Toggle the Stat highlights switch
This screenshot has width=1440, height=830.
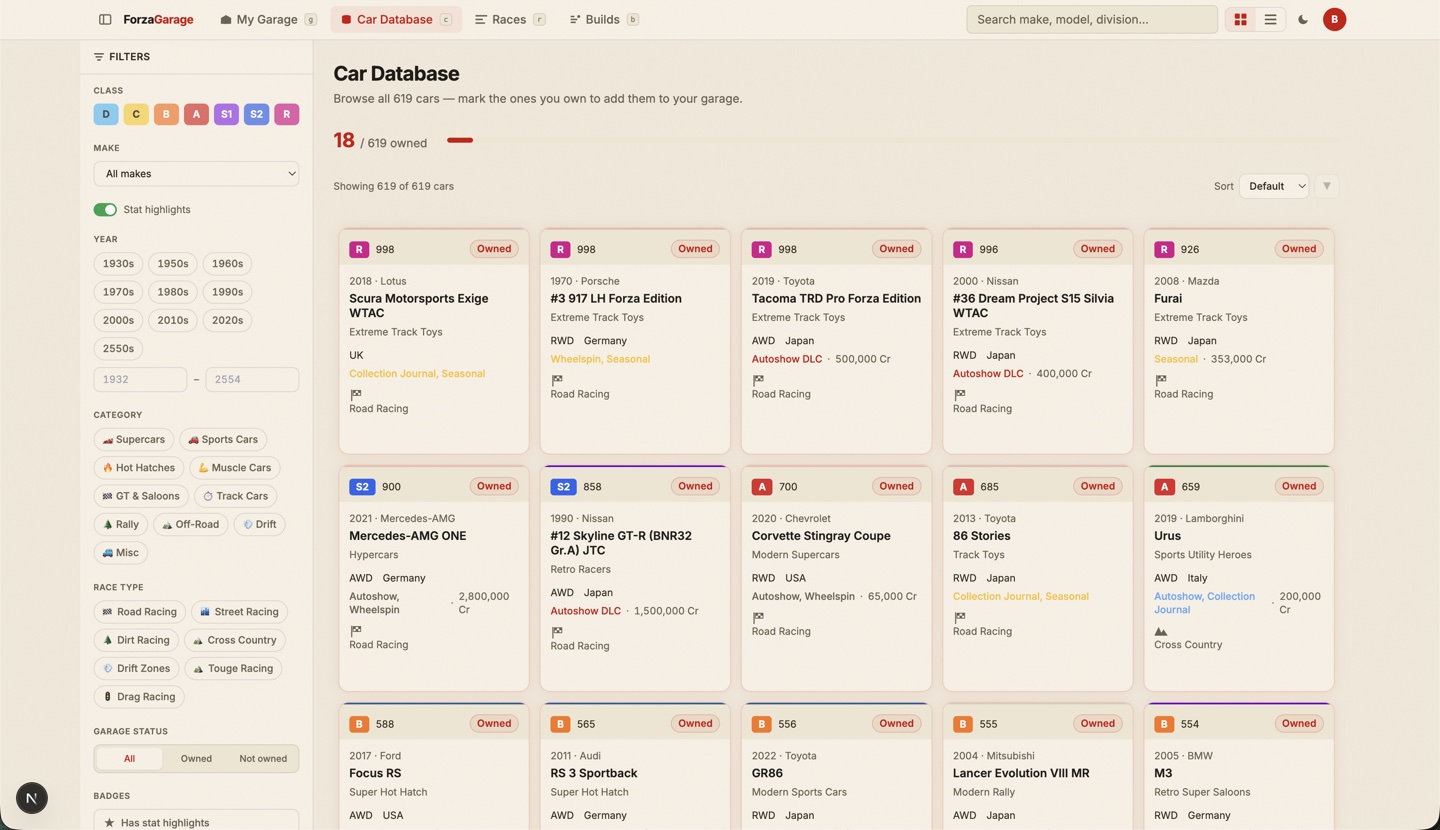[105, 210]
